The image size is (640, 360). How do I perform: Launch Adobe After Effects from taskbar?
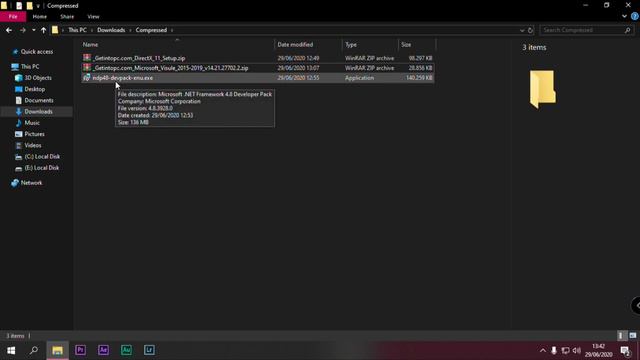coord(103,350)
